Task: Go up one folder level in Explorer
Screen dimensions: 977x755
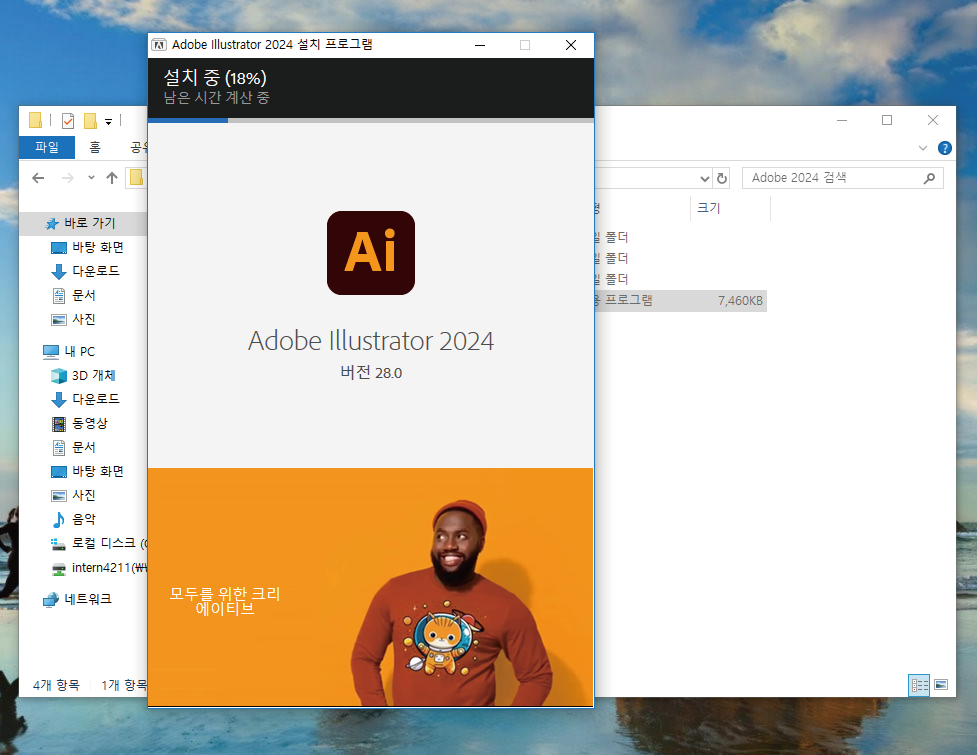Action: [x=112, y=178]
